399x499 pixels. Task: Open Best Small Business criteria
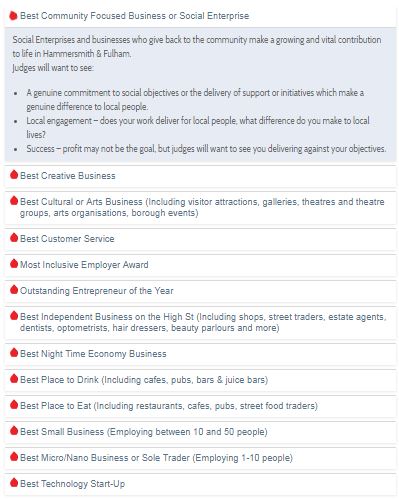[x=200, y=432]
